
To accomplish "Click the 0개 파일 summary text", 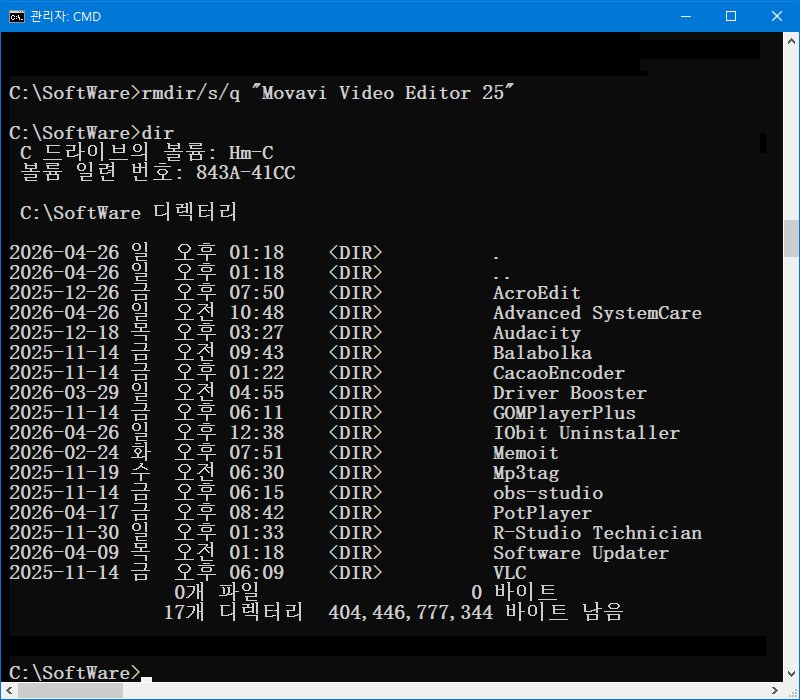I will 216,592.
